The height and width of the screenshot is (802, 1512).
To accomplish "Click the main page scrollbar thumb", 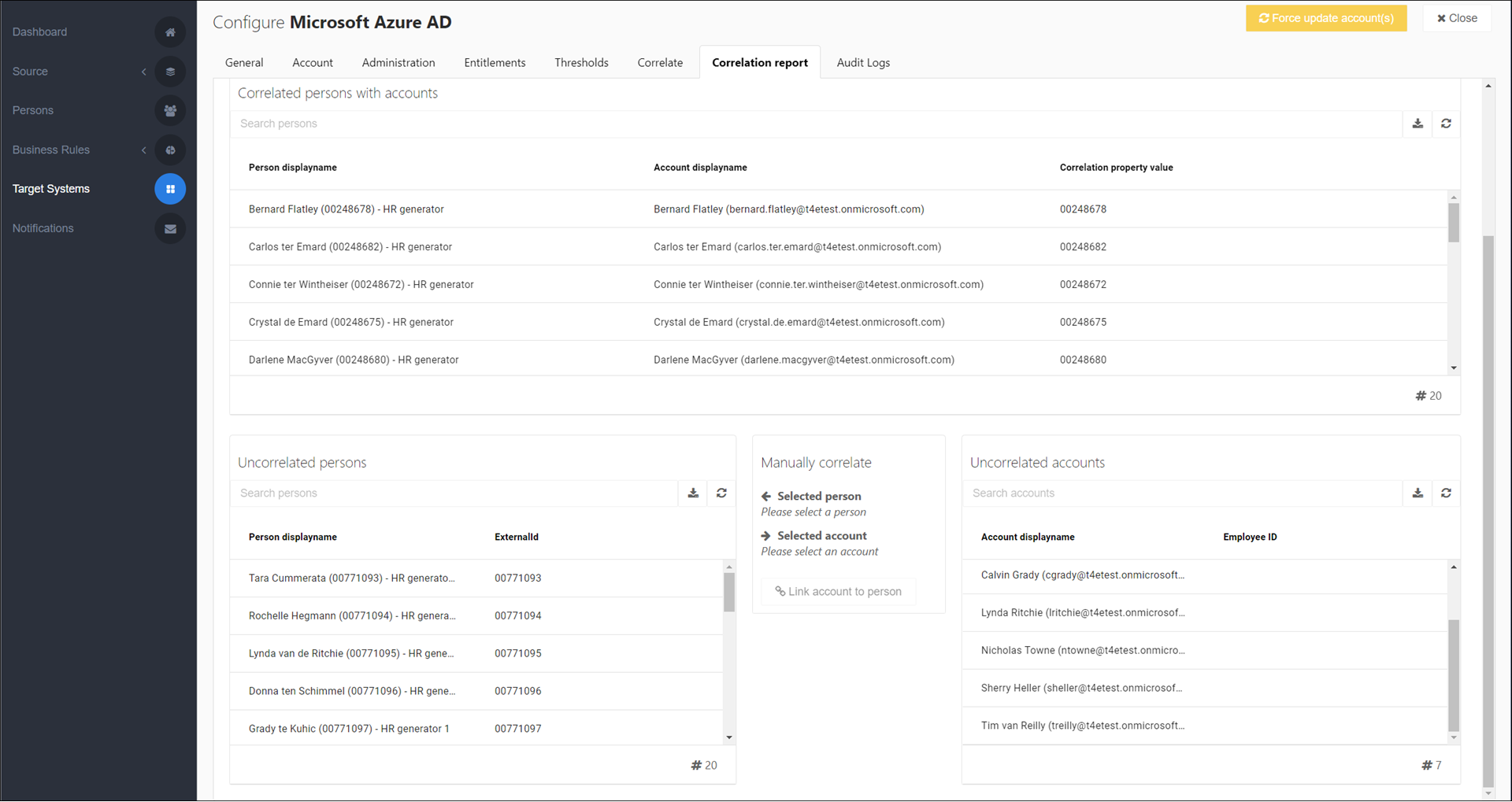I will [1488, 512].
